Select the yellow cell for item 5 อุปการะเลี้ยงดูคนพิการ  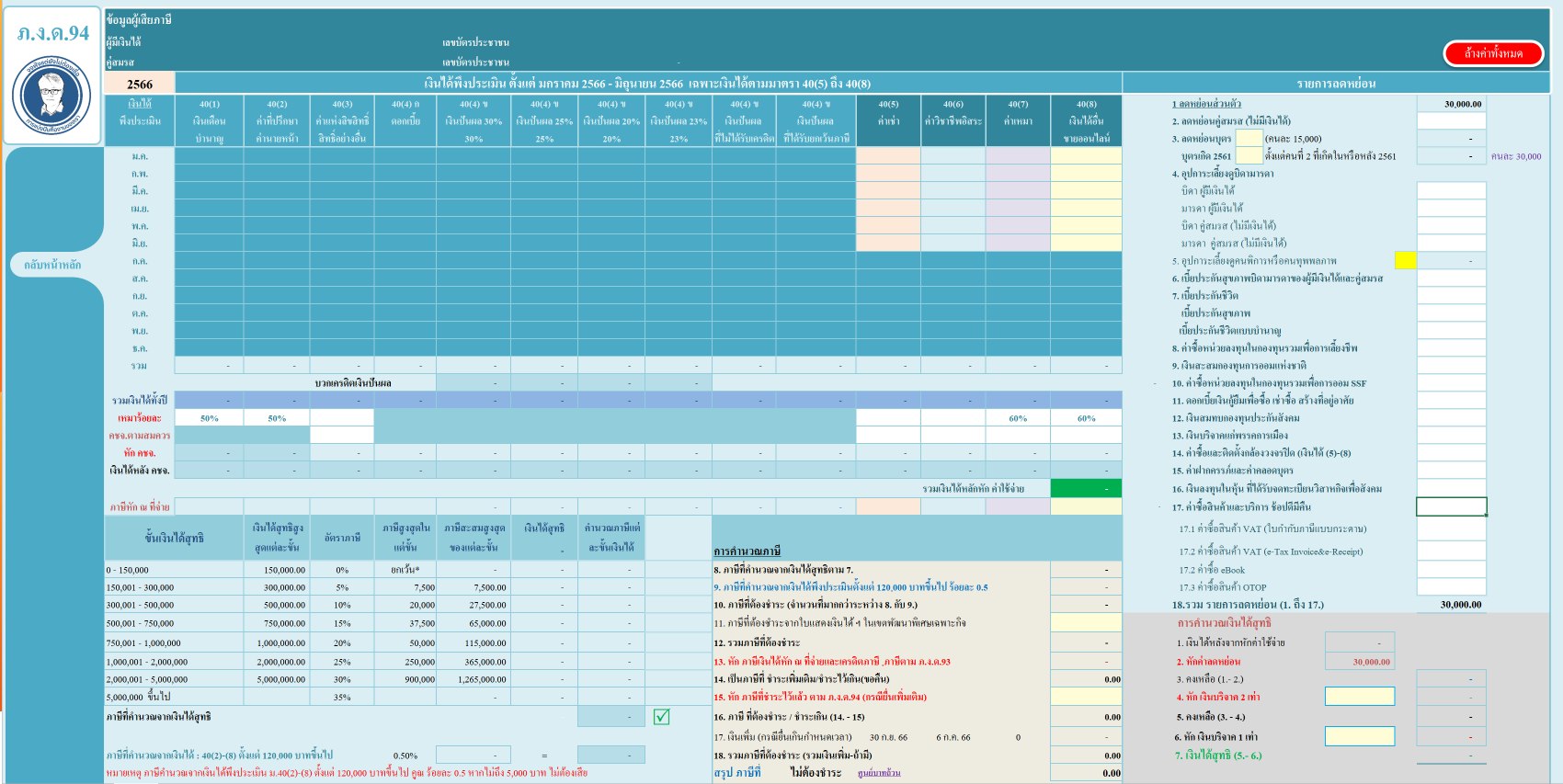click(x=1405, y=261)
